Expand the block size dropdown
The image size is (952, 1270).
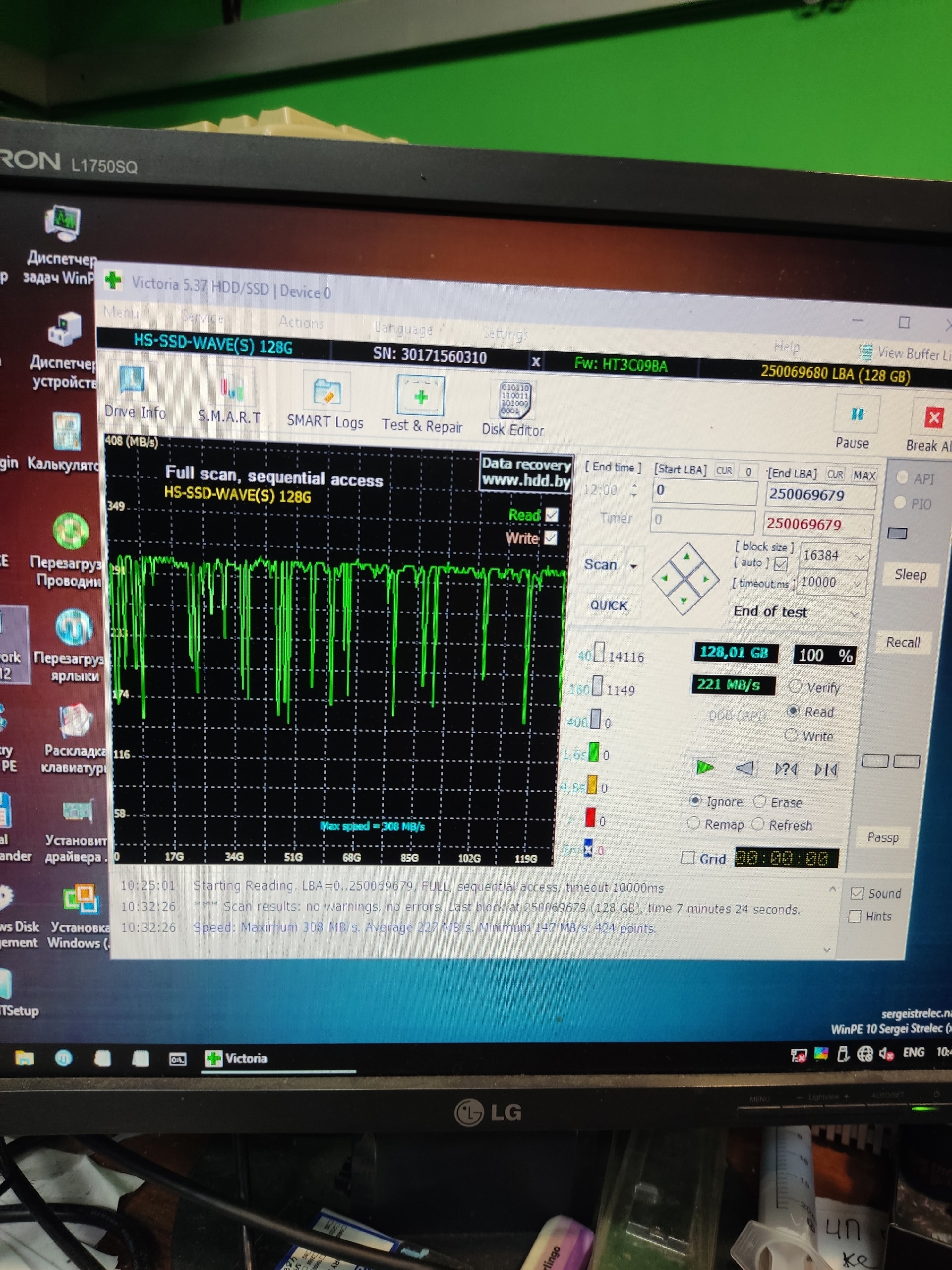click(x=859, y=558)
